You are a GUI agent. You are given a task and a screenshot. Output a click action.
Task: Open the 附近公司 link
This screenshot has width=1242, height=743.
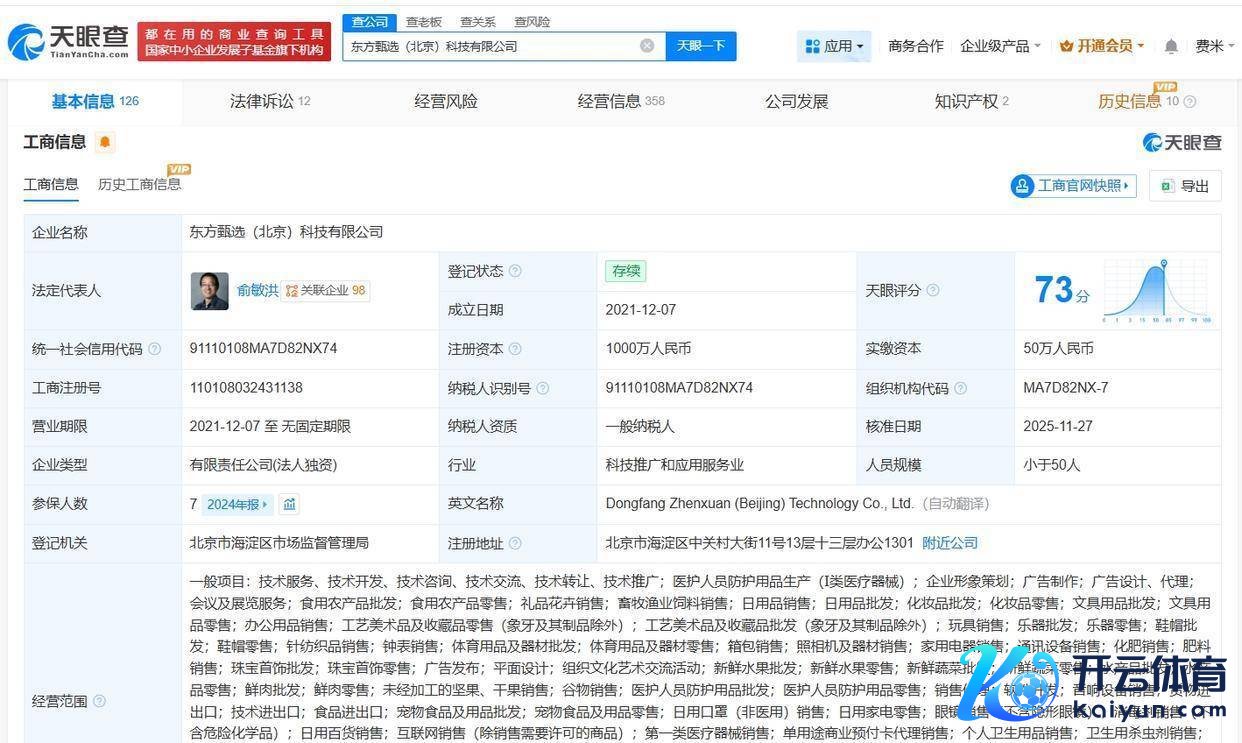(949, 543)
